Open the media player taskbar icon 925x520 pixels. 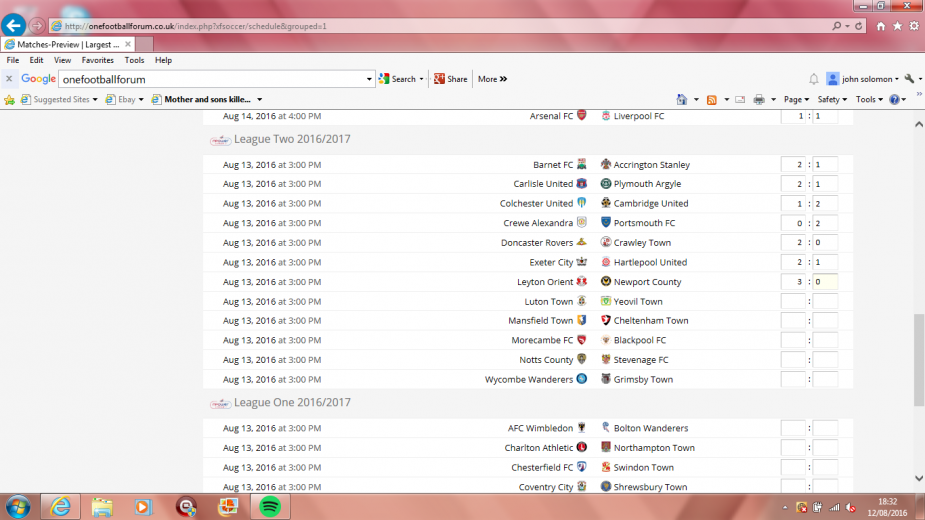[x=143, y=507]
